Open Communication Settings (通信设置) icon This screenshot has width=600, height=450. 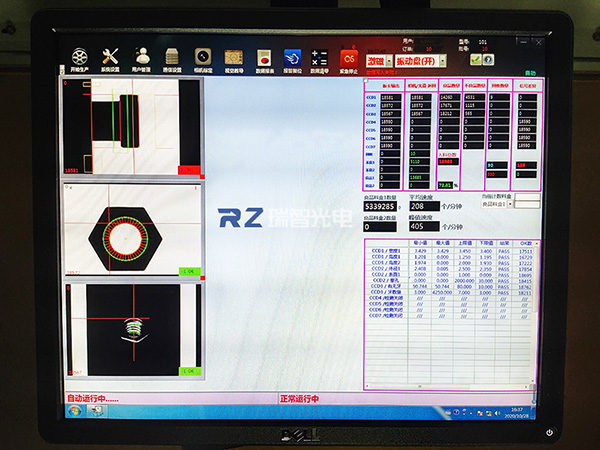[x=172, y=58]
